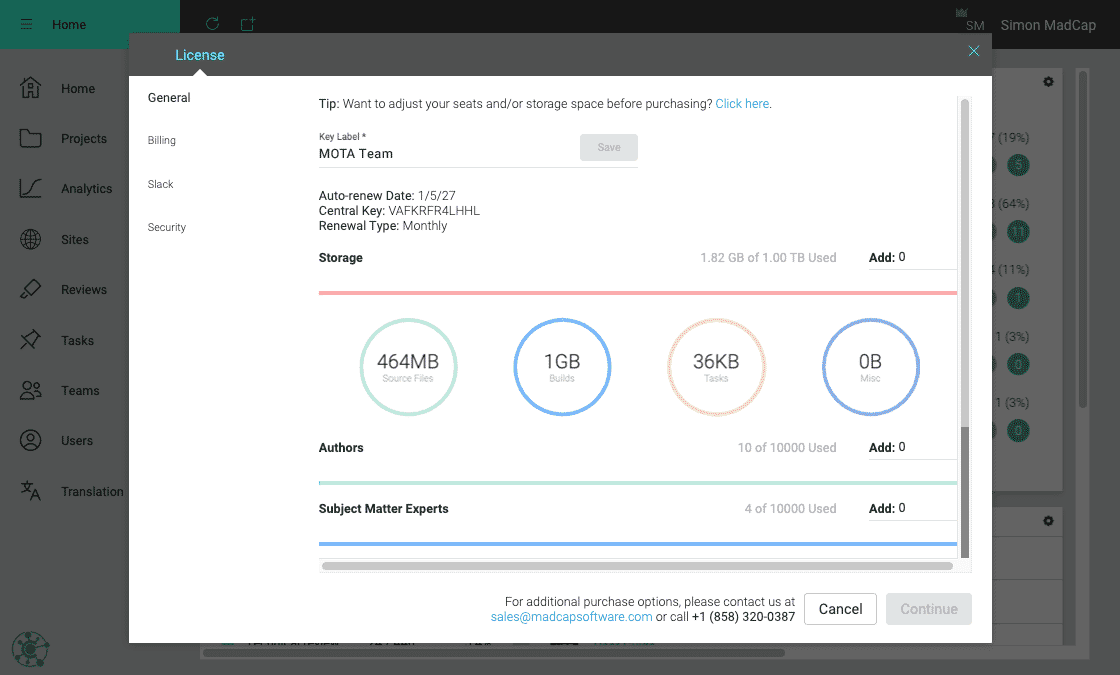Screen dimensions: 1120x675
Task: Open the Analytics chart icon
Action: point(30,189)
